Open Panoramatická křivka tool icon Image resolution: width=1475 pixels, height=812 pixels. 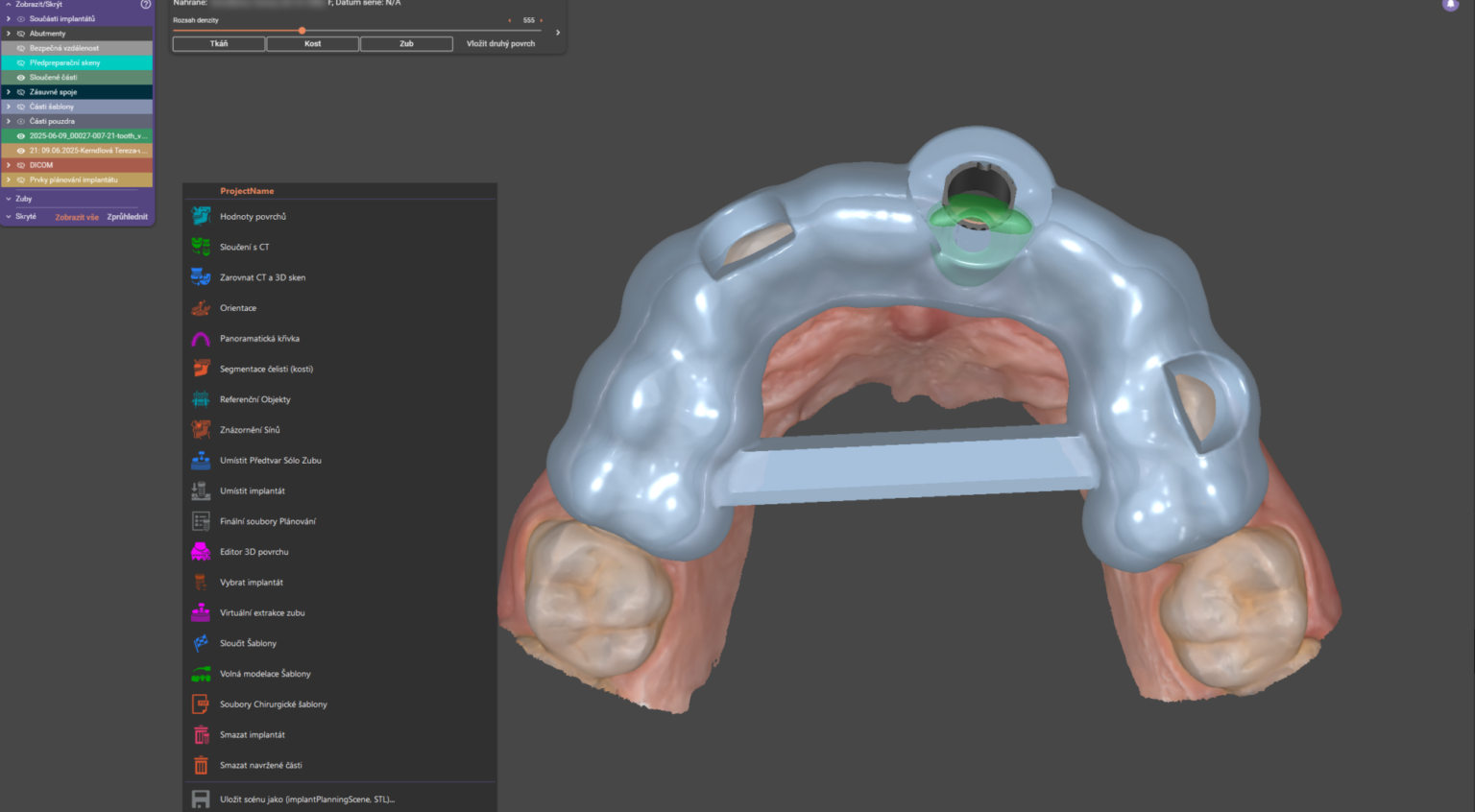pyautogui.click(x=201, y=339)
